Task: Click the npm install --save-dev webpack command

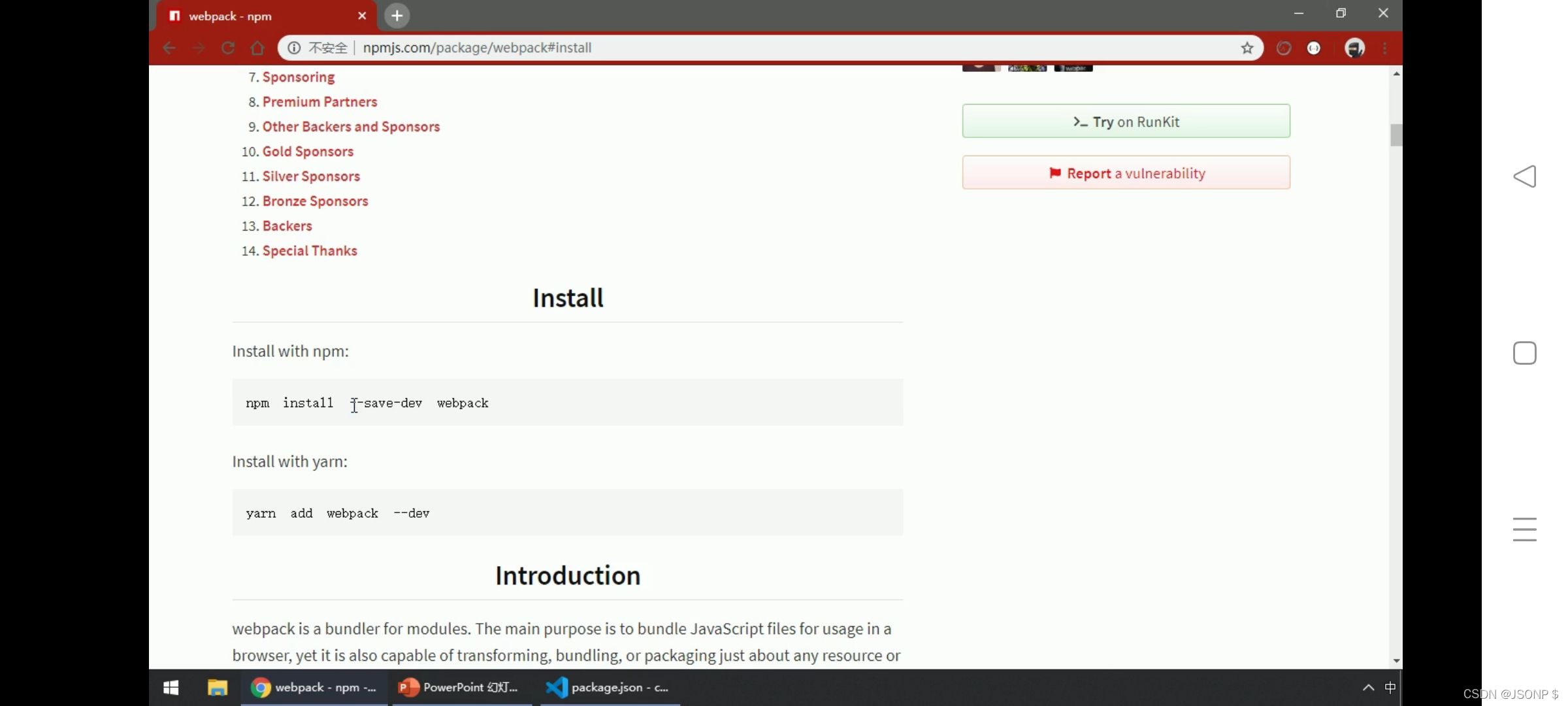Action: [x=367, y=403]
